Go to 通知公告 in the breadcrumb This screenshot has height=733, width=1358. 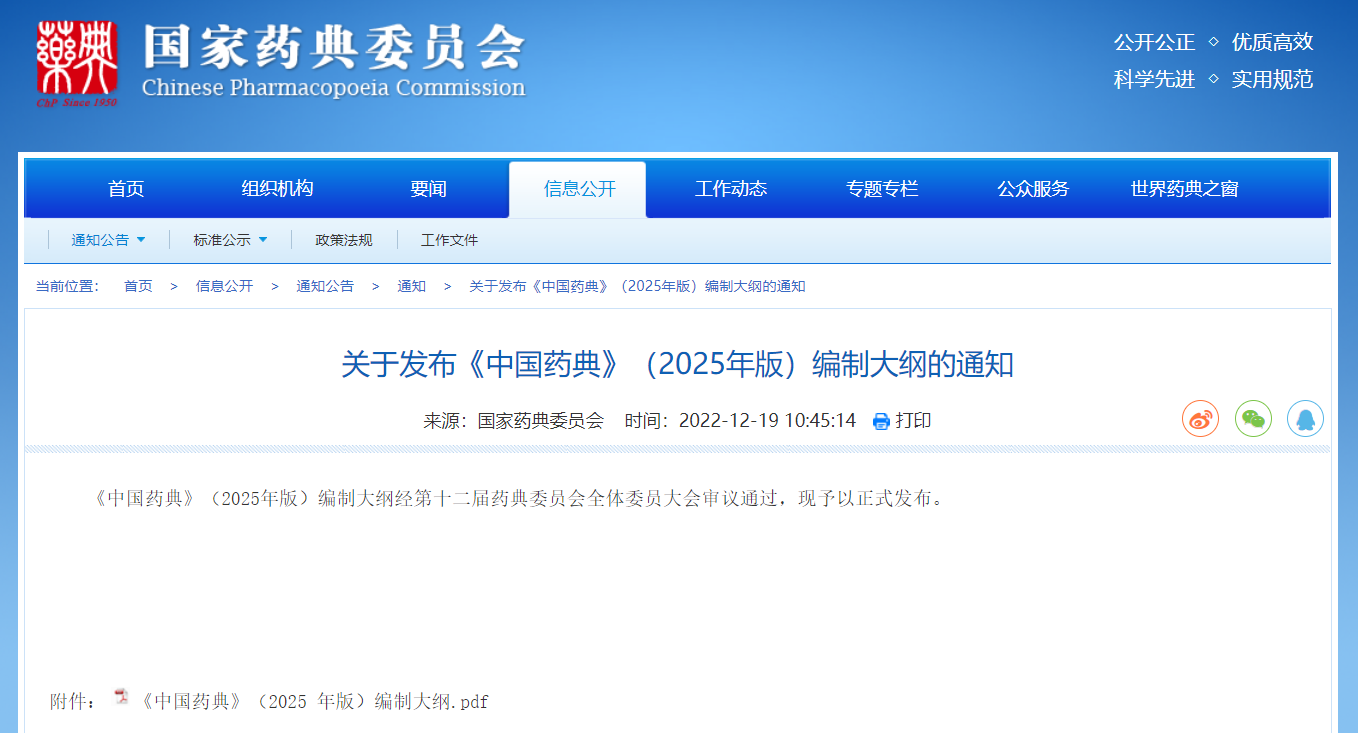[x=325, y=286]
